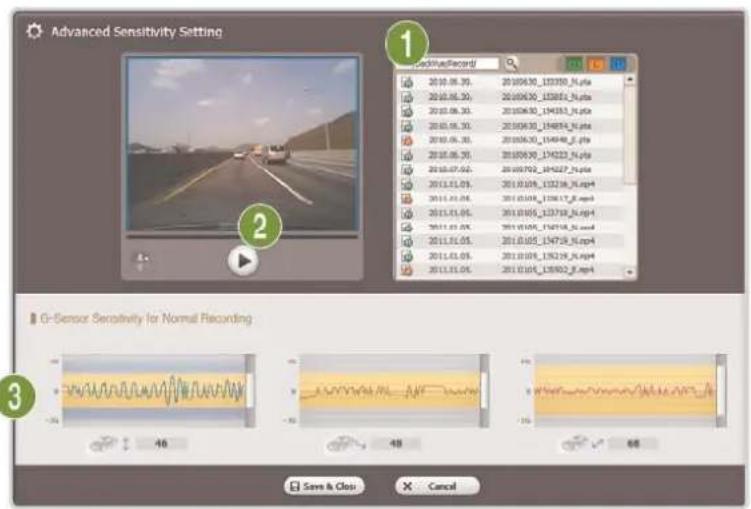Click the file list scrollbar thumb
This screenshot has height=509, width=751.
[x=630, y=134]
